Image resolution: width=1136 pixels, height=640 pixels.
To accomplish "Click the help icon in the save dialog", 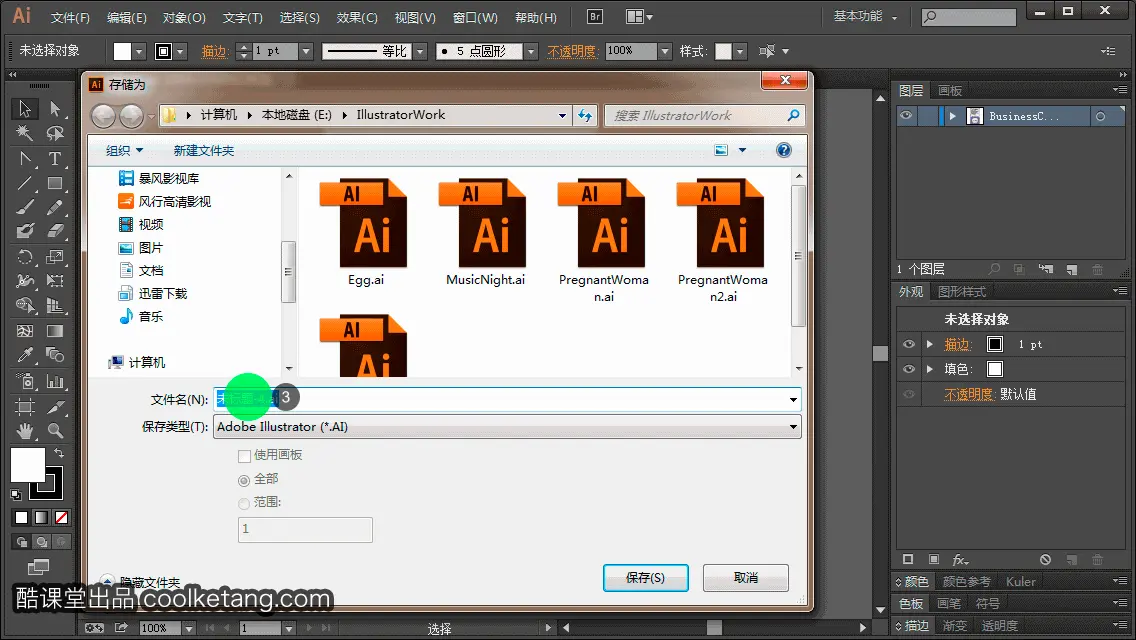I will tap(783, 150).
